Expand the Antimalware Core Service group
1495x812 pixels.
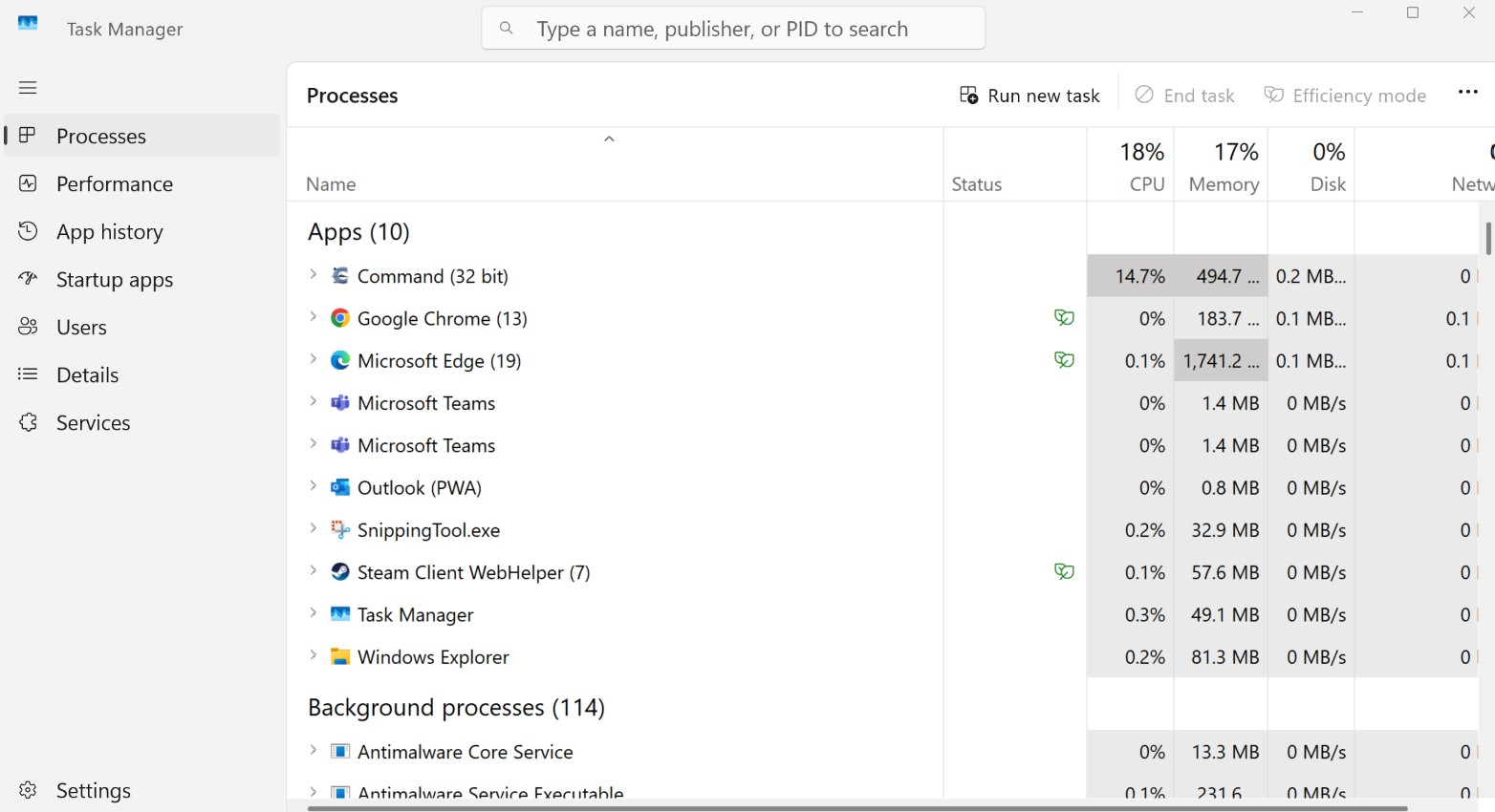pos(313,750)
